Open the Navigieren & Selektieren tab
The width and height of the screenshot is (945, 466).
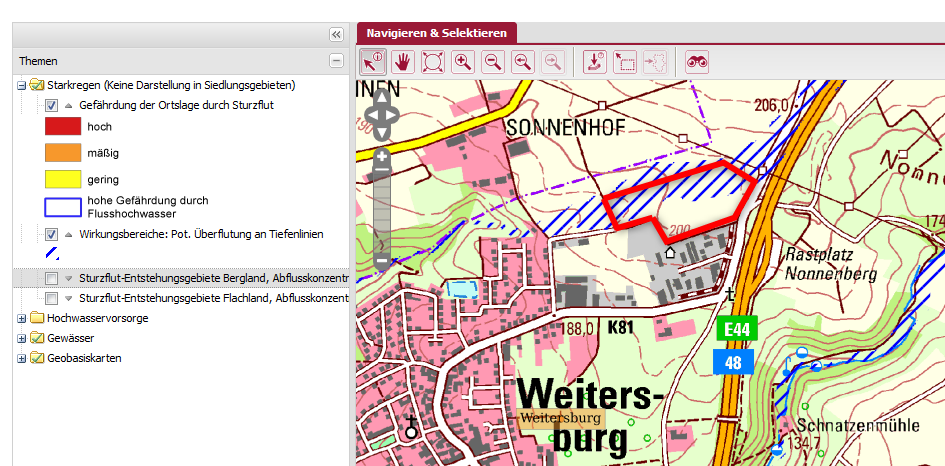436,33
